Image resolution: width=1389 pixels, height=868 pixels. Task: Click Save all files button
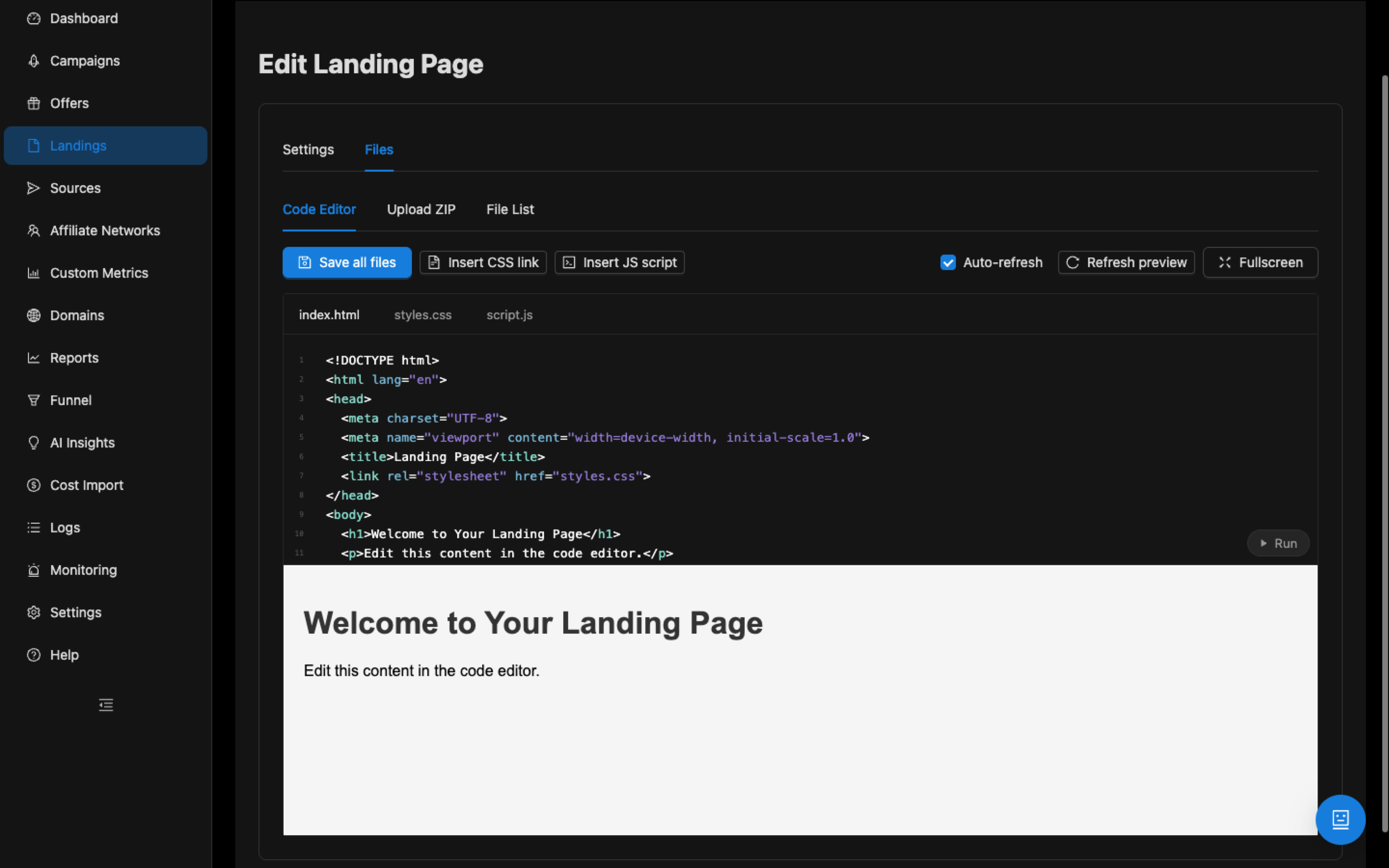coord(347,262)
